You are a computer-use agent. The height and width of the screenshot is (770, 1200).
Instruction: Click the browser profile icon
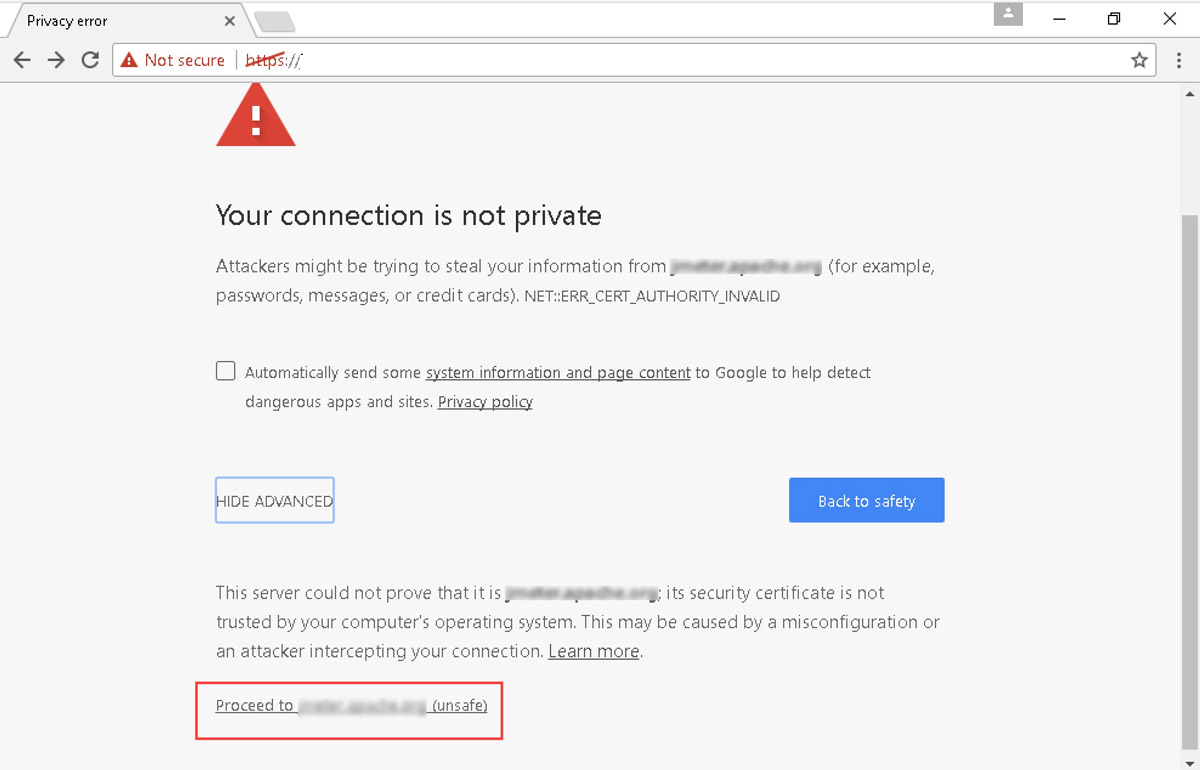[1007, 14]
